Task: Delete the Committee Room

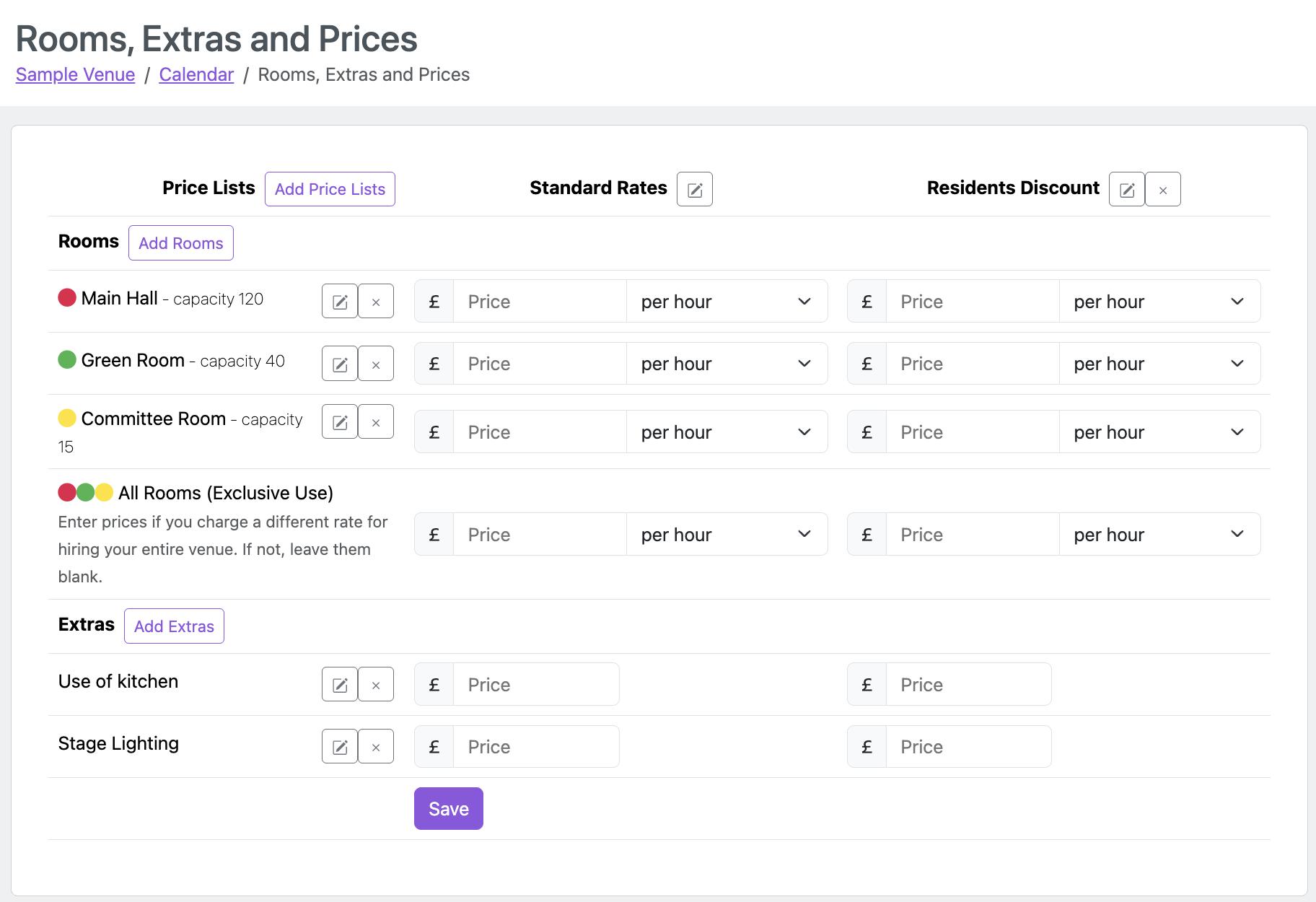Action: [376, 422]
